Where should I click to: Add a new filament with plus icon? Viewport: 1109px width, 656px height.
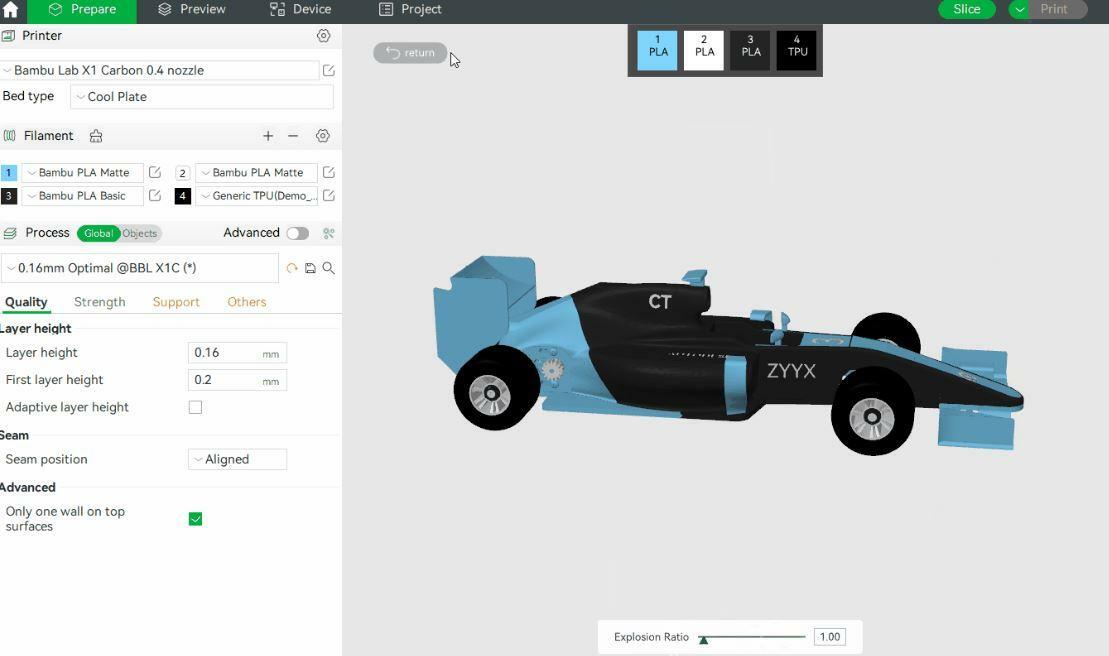(268, 136)
